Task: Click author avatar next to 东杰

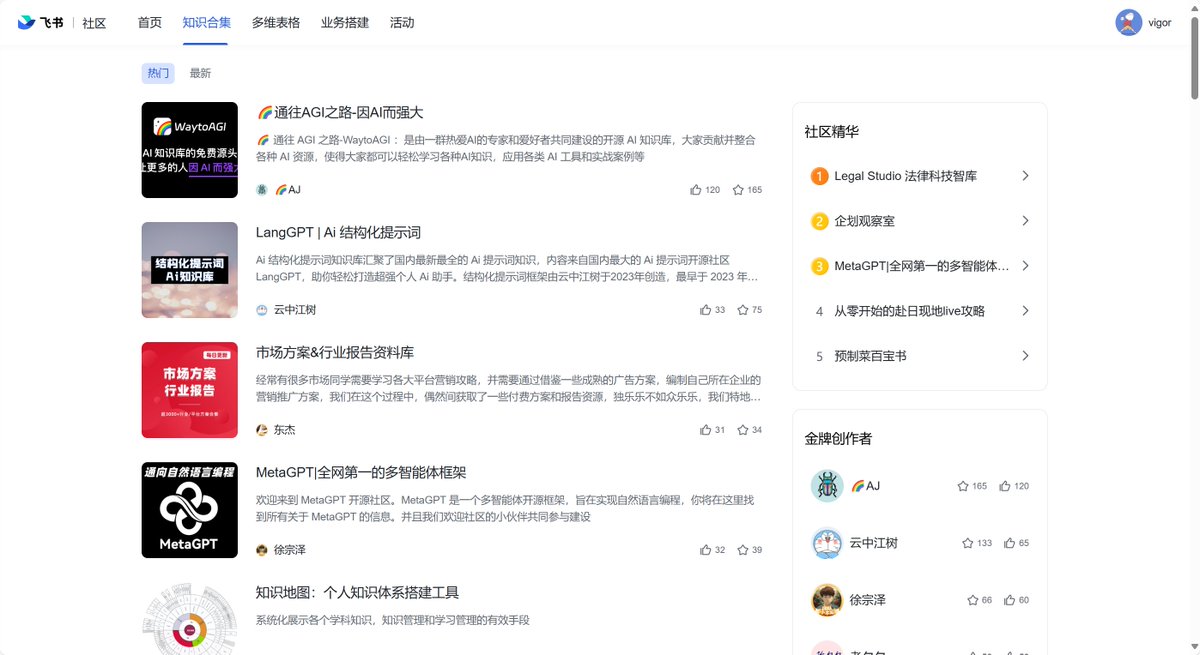Action: point(262,430)
